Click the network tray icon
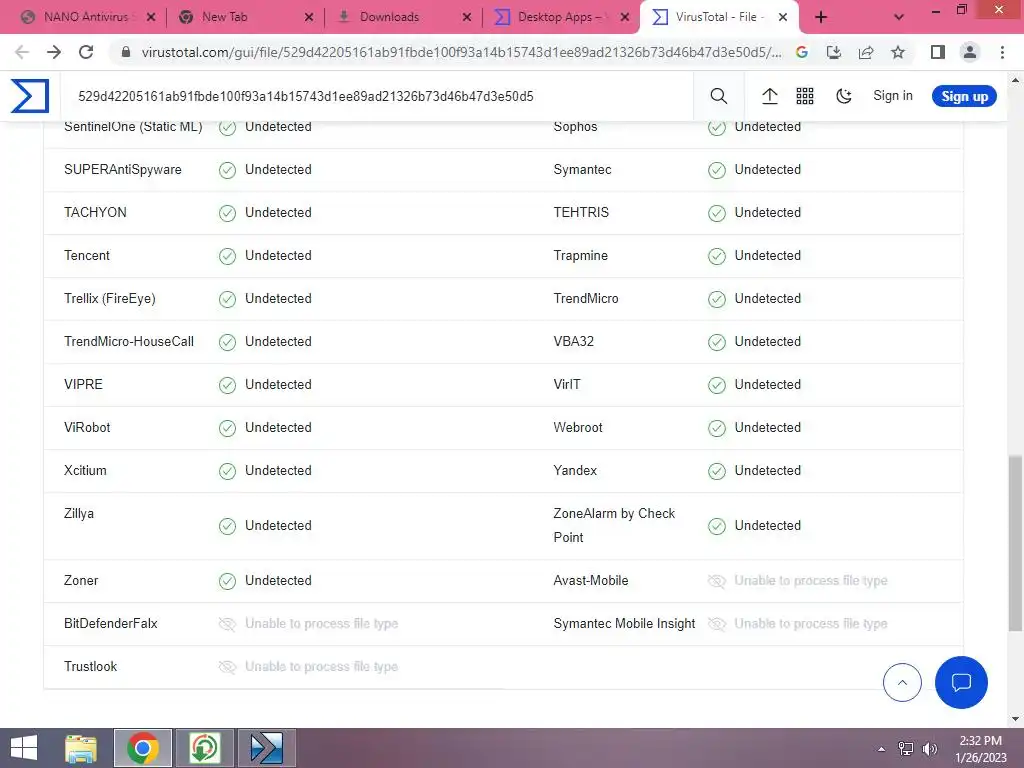This screenshot has height=768, width=1024. pyautogui.click(x=906, y=749)
